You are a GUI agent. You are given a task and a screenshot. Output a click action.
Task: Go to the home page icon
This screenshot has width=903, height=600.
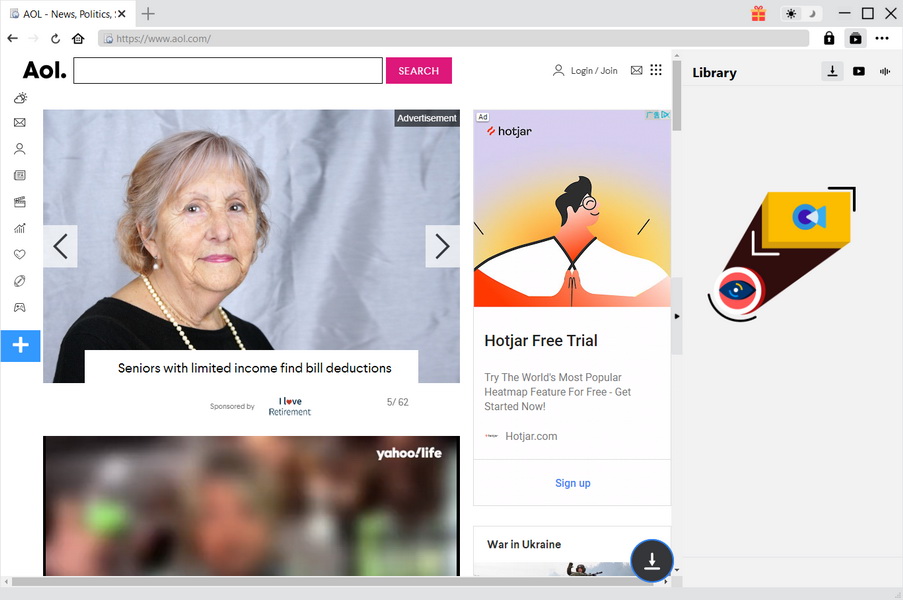point(78,39)
